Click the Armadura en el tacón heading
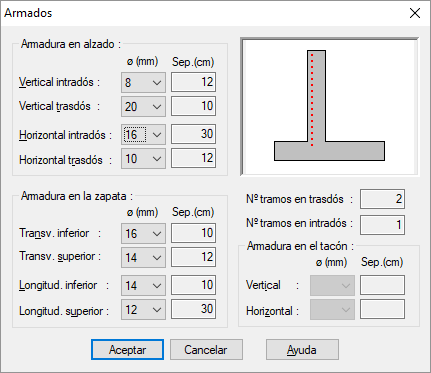 click(300, 246)
